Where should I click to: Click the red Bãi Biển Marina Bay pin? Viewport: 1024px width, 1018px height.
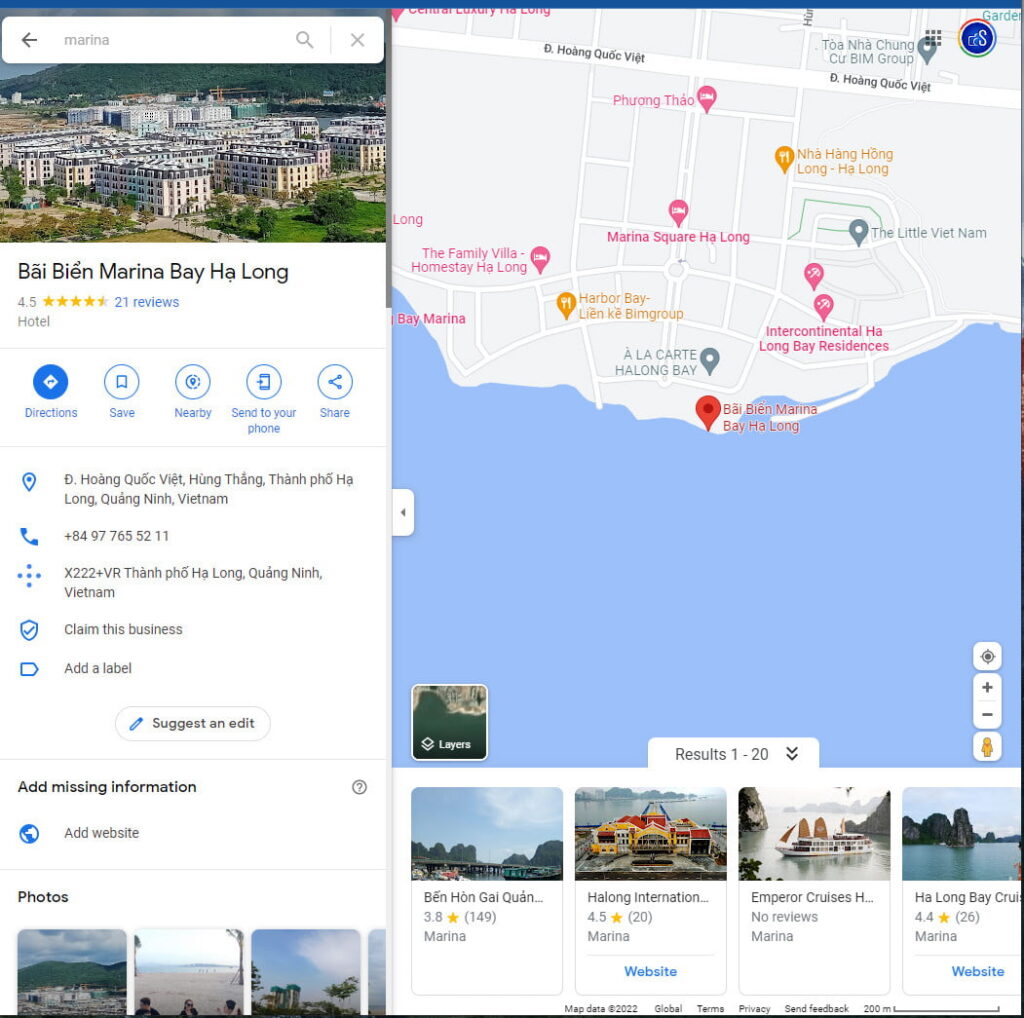tap(708, 413)
